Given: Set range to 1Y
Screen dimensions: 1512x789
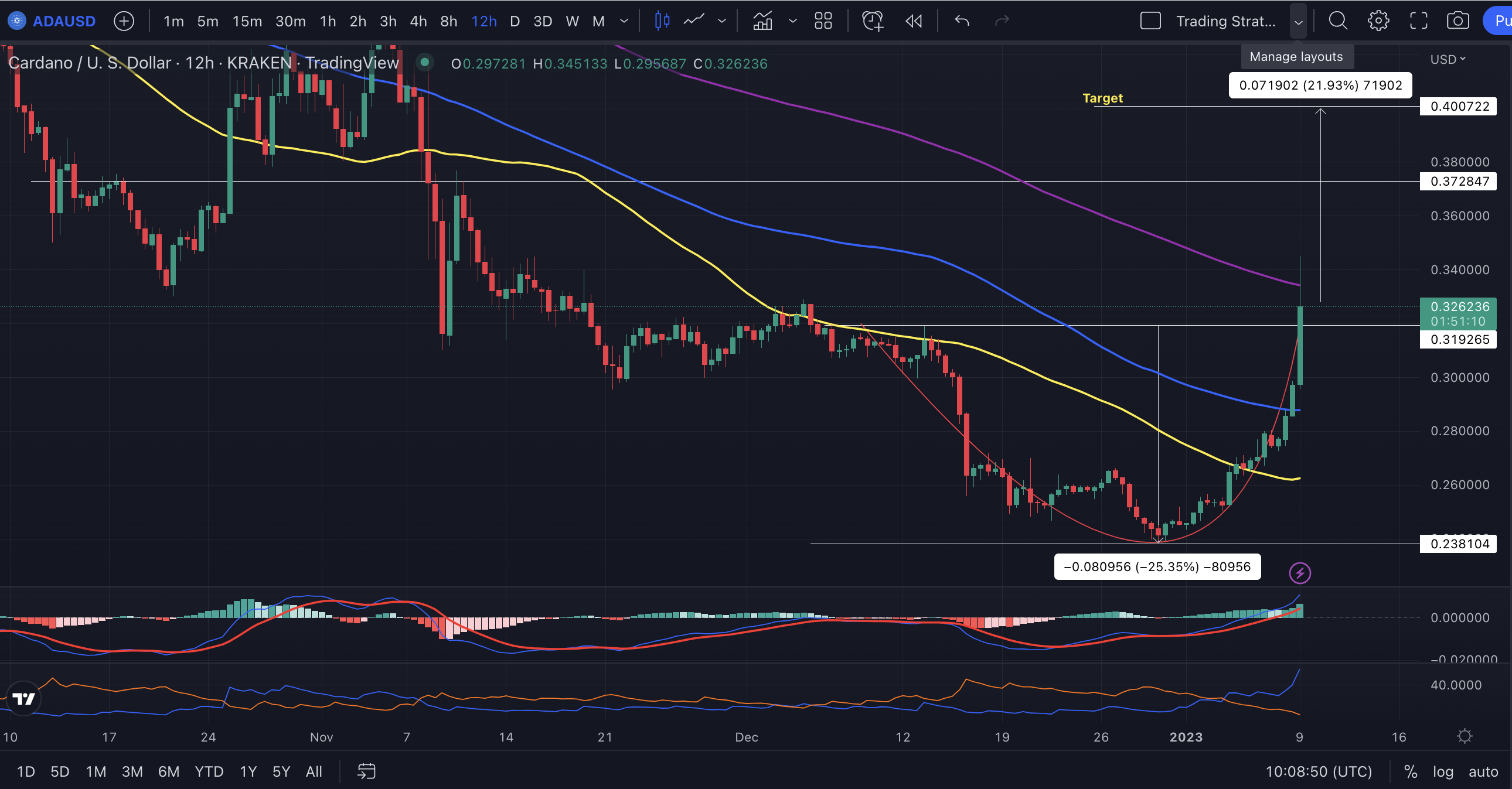Looking at the screenshot, I should [248, 771].
